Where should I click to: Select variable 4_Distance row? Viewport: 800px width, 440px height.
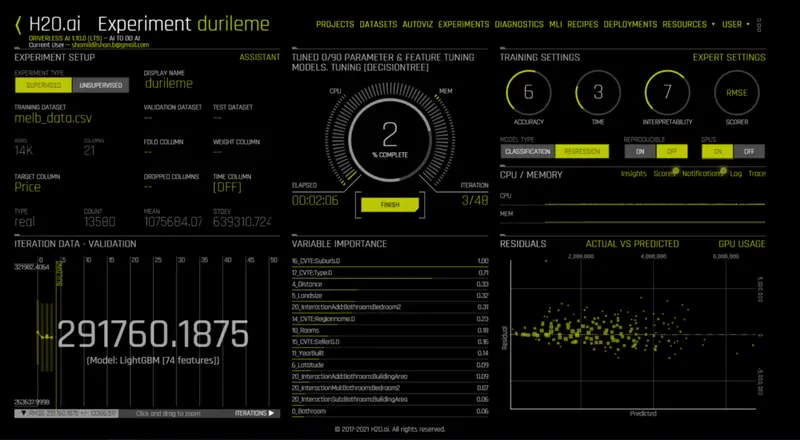[390, 284]
